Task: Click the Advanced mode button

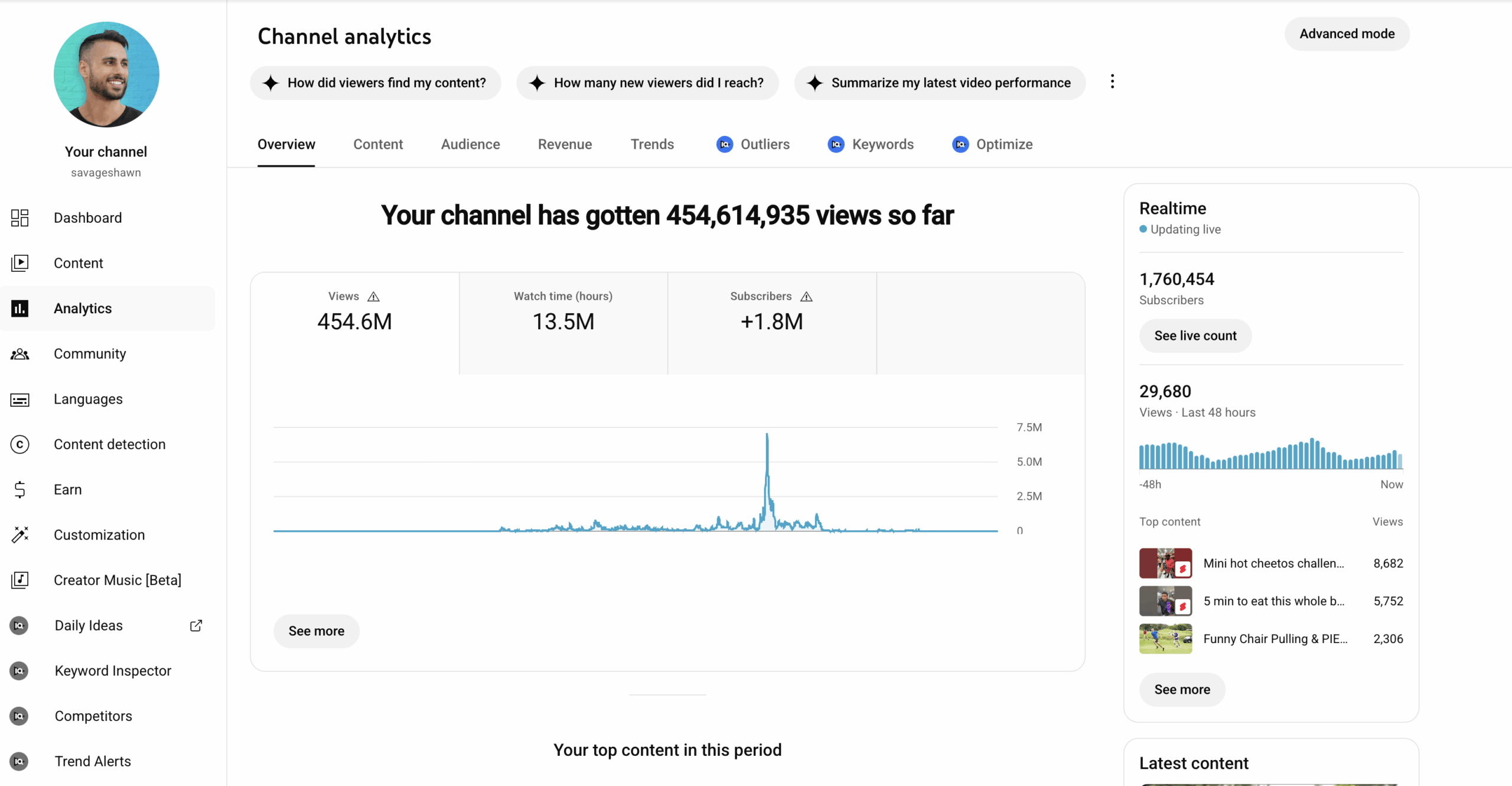Action: tap(1347, 34)
